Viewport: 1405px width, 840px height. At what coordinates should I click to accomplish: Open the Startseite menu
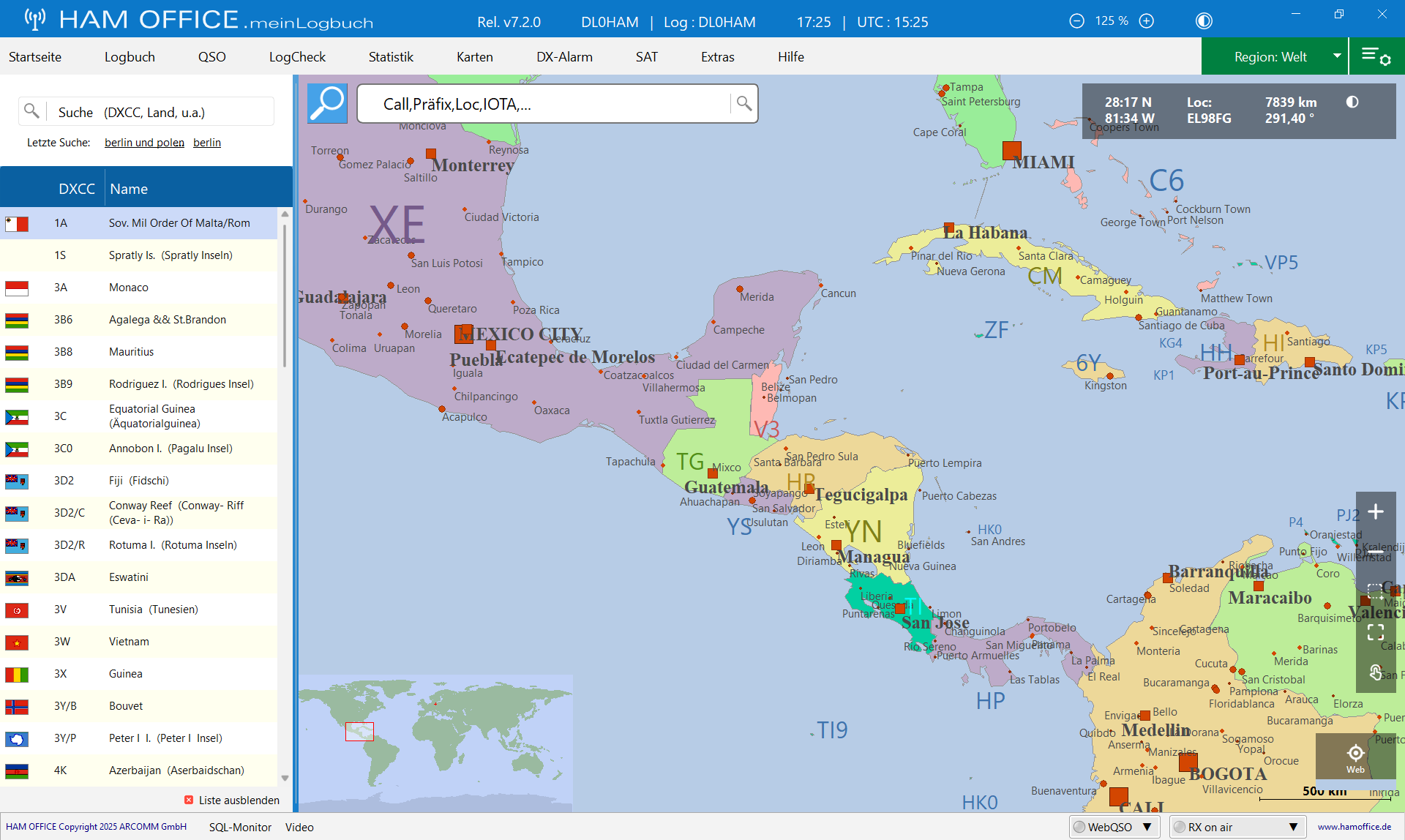(35, 56)
